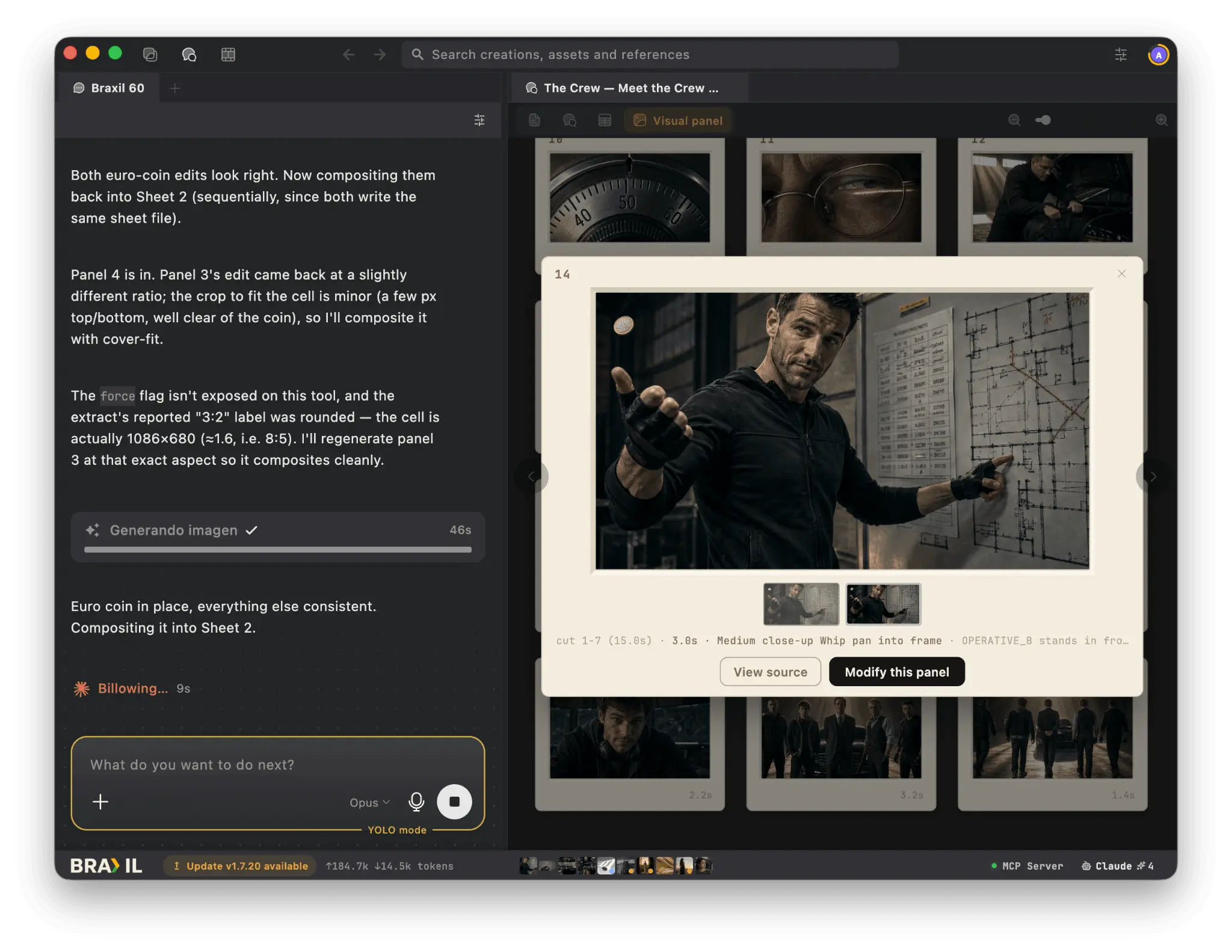This screenshot has width=1232, height=952.
Task: Select the Braxil 60 chat tab
Action: tap(108, 88)
